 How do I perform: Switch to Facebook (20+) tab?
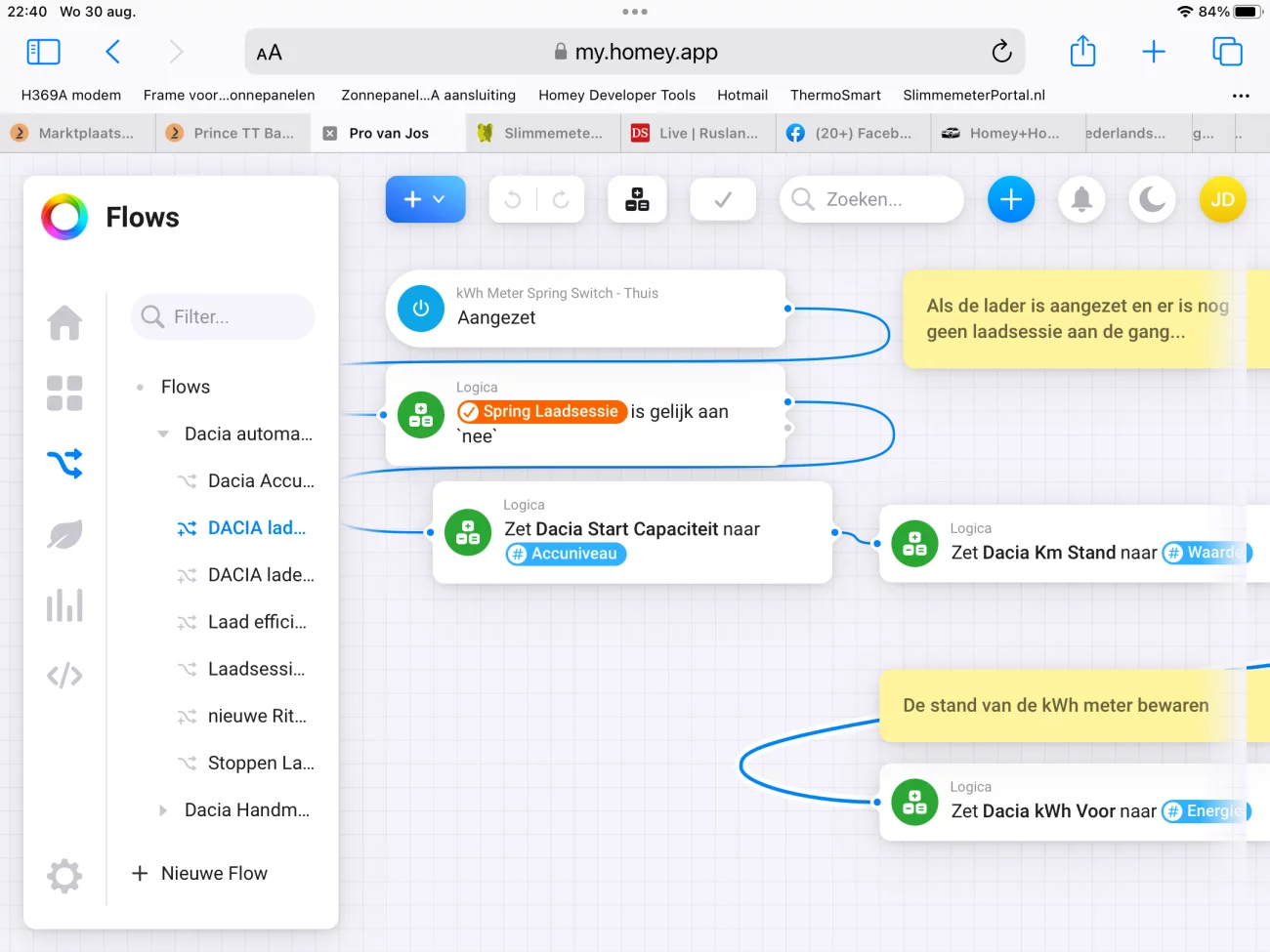(x=853, y=133)
